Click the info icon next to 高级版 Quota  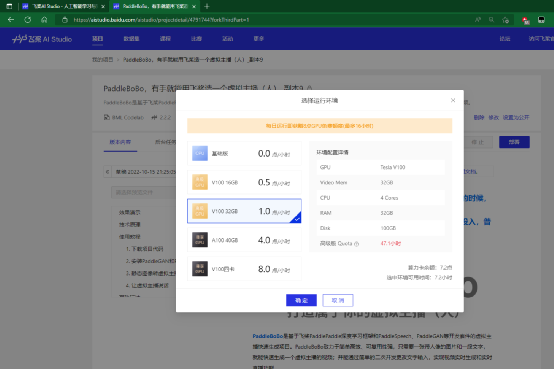point(356,244)
